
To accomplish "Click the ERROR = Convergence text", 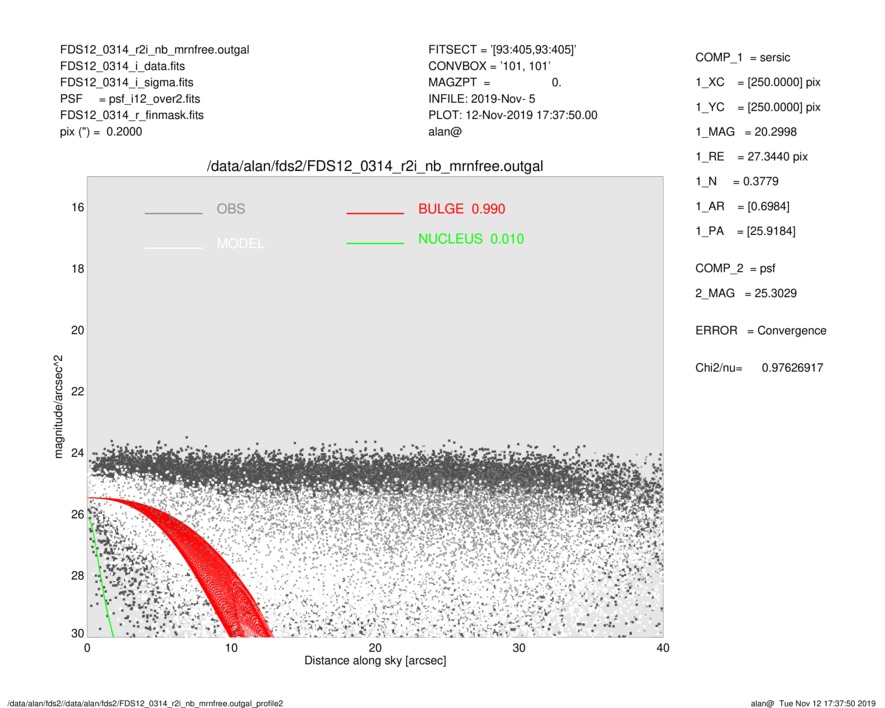I will 760,331.
